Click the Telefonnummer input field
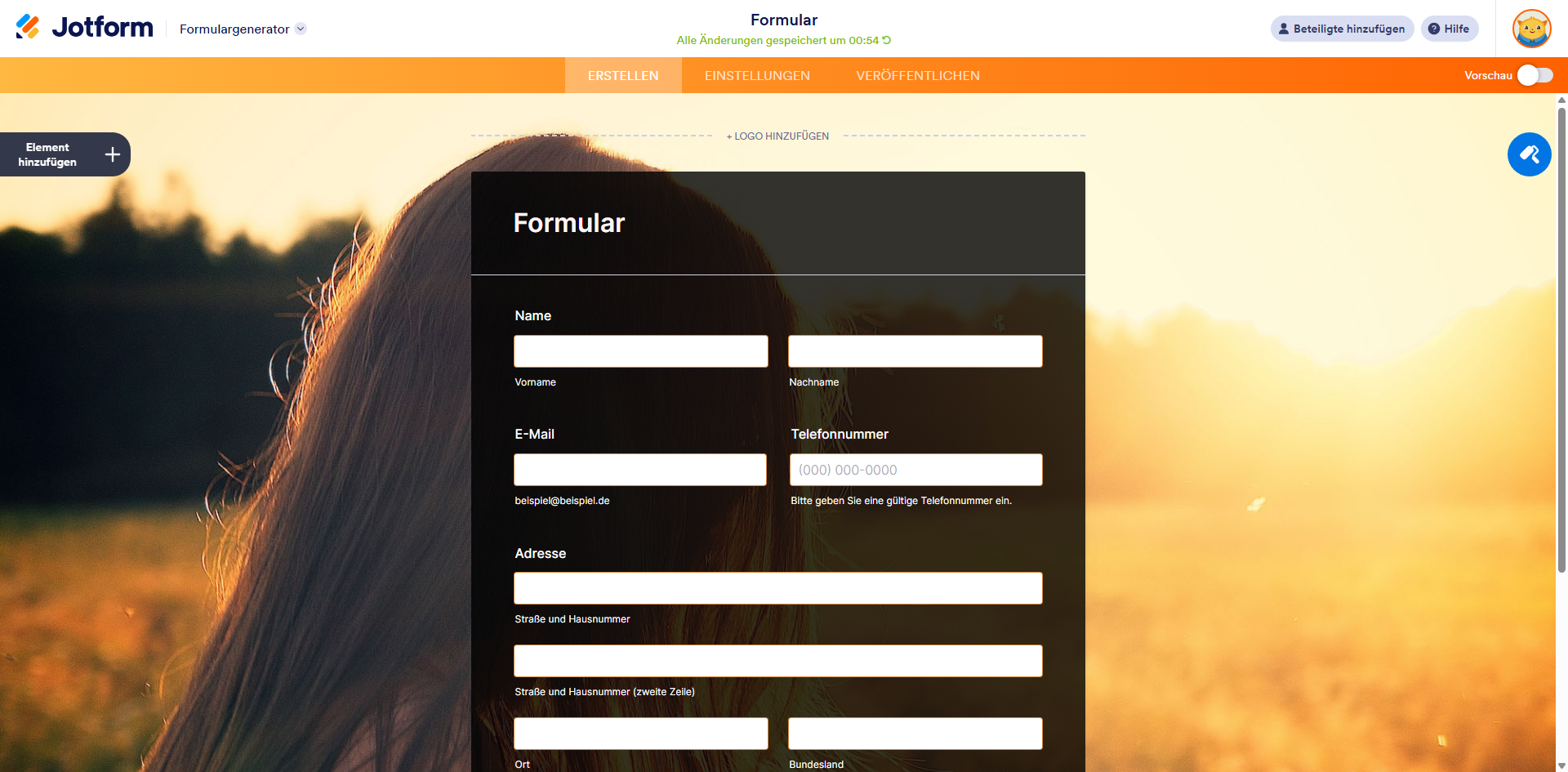 tap(916, 470)
